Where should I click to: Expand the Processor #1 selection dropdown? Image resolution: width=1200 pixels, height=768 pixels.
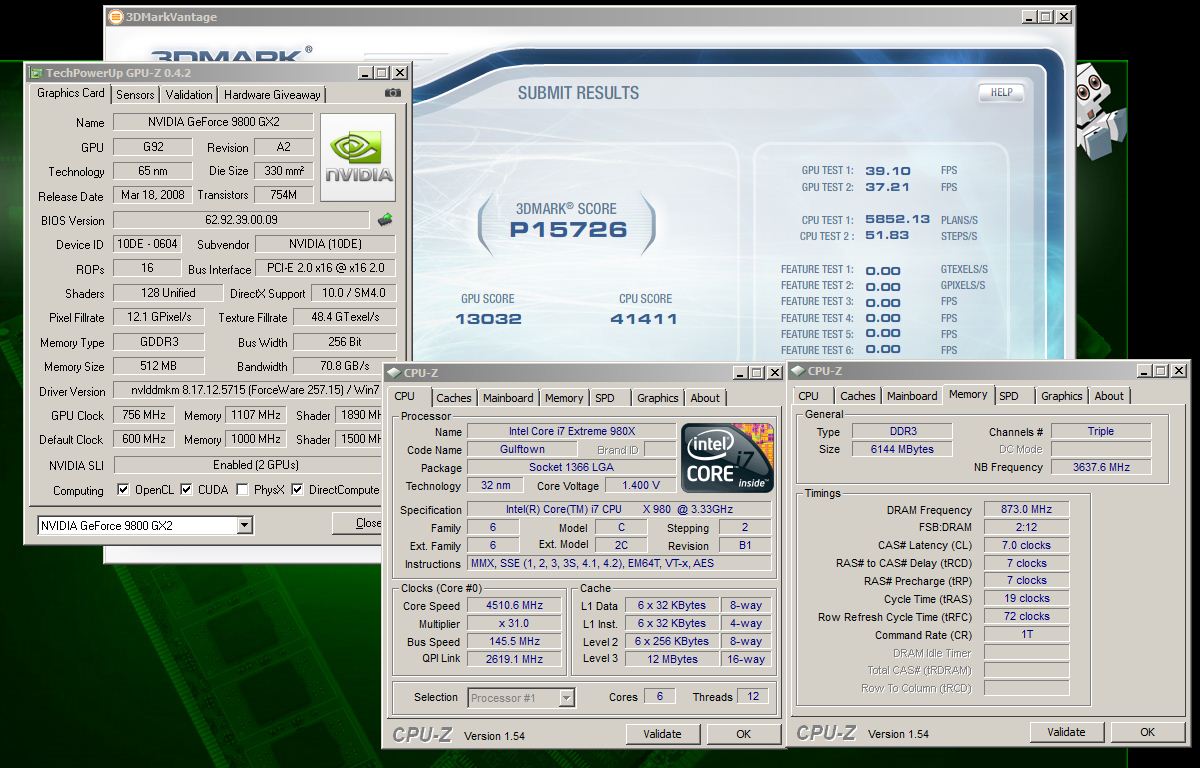pyautogui.click(x=567, y=698)
